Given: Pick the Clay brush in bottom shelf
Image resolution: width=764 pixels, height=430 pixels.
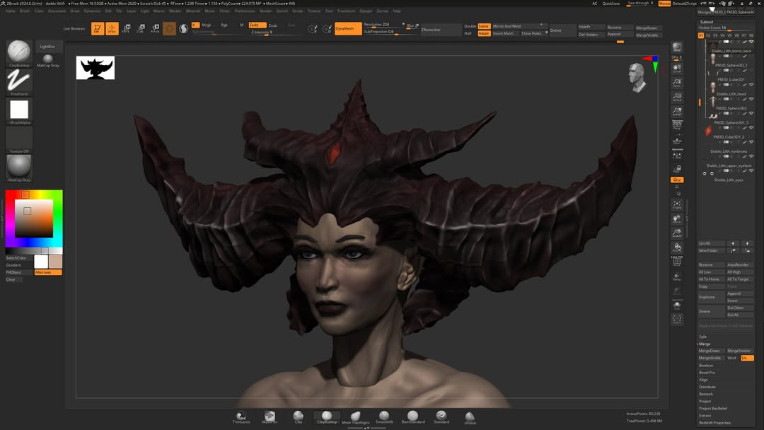Looking at the screenshot, I should pyautogui.click(x=298, y=417).
